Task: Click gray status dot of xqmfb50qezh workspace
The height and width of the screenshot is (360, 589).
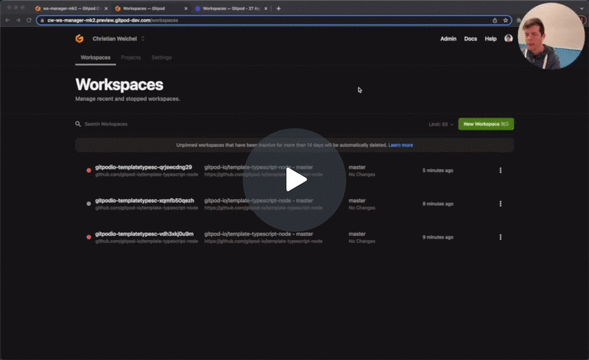Action: click(89, 204)
